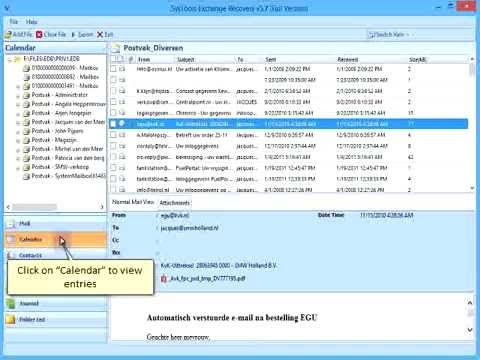Viewport: 480px width, 360px height.
Task: Sort by the Size(KB) column header
Action: [x=417, y=59]
